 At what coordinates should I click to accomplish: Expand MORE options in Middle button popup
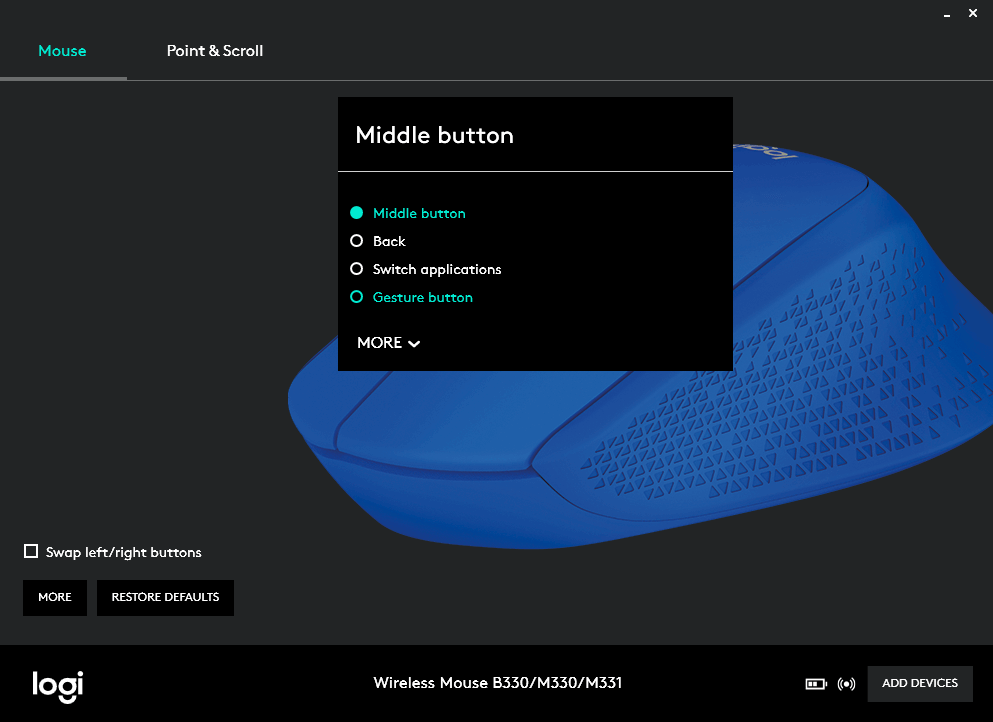pyautogui.click(x=388, y=343)
